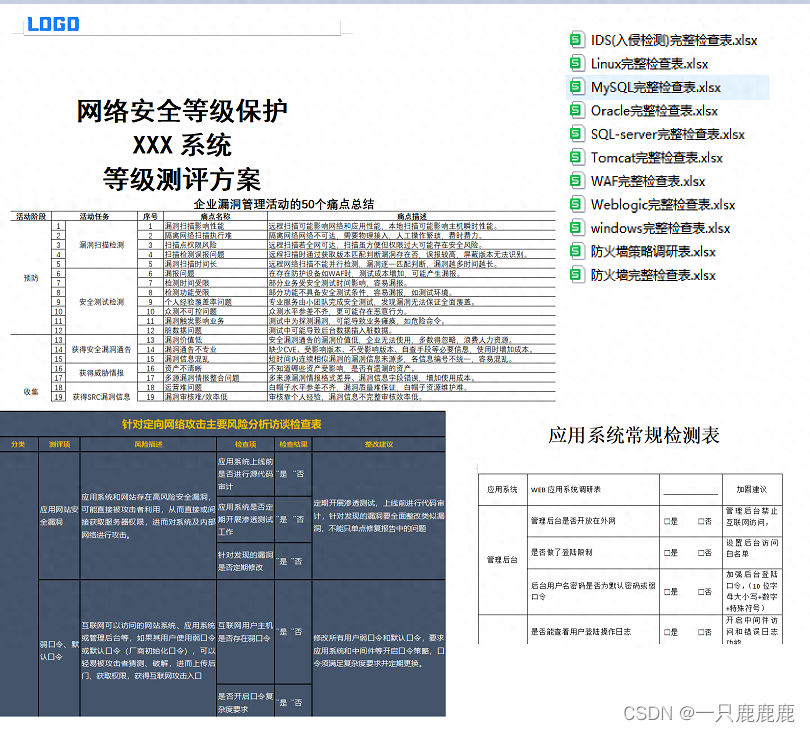Click the 收集 stage cell
This screenshot has height=732, width=810.
point(31,392)
